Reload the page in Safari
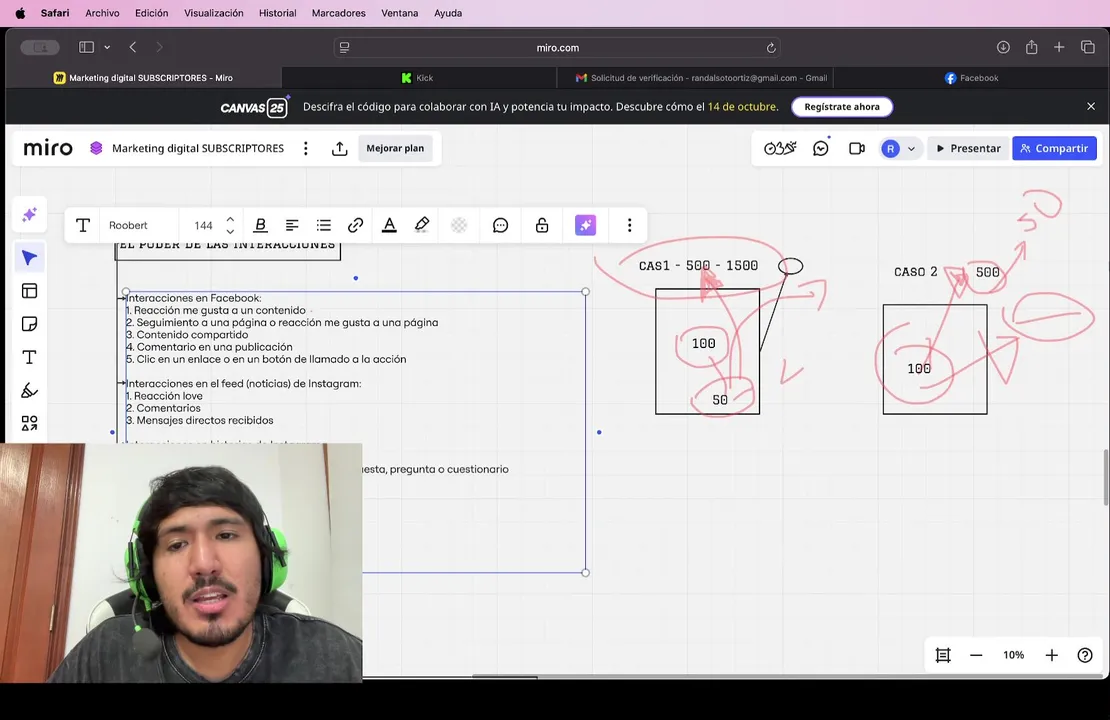The image size is (1110, 720). 771,47
